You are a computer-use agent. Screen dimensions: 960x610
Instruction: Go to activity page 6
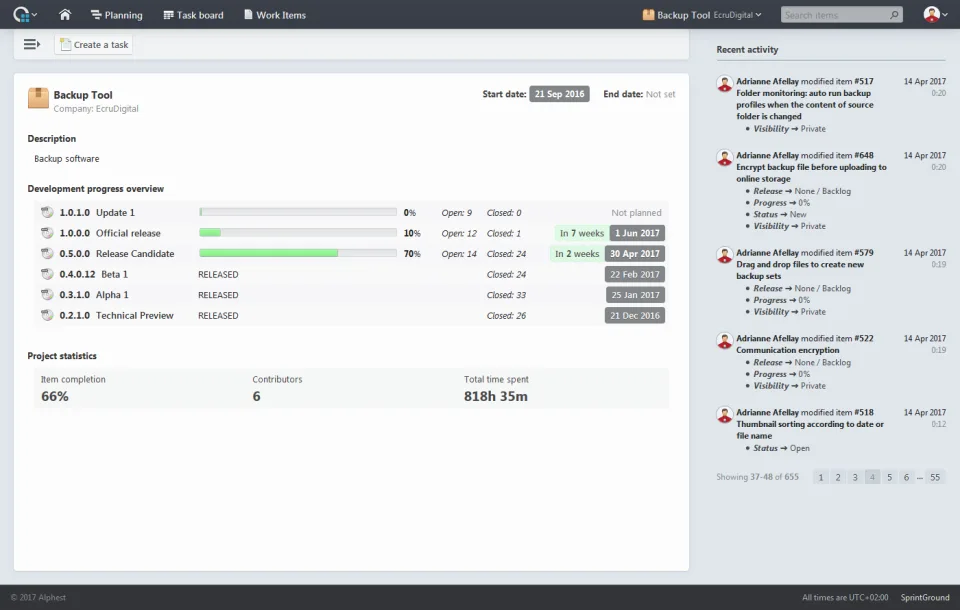click(907, 477)
